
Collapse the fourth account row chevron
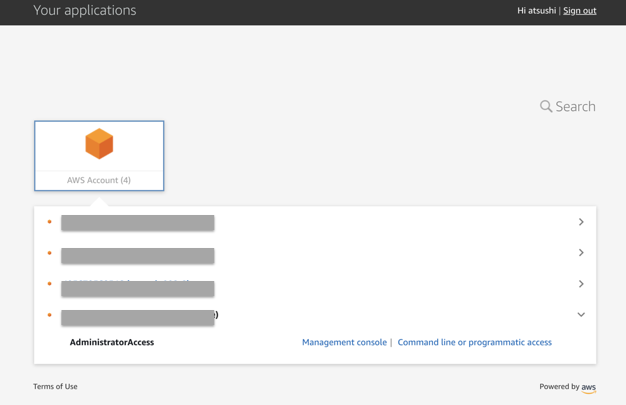(581, 315)
